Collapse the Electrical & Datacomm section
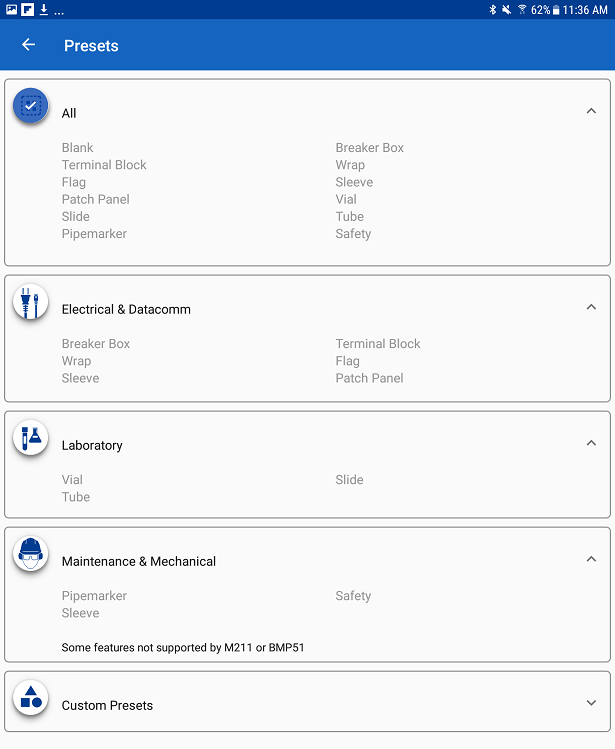 [591, 308]
